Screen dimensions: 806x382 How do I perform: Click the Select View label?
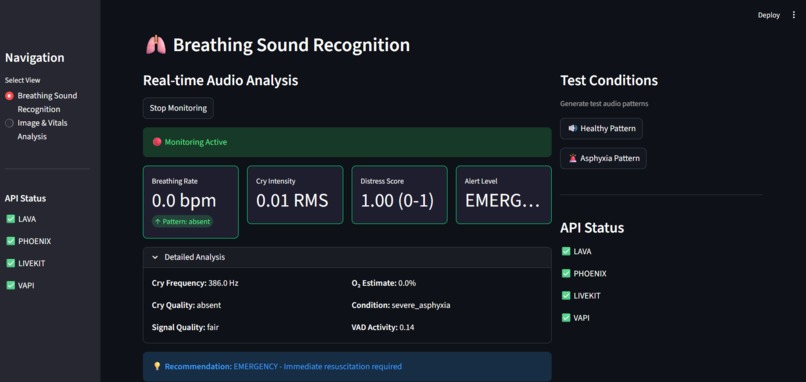(x=23, y=80)
